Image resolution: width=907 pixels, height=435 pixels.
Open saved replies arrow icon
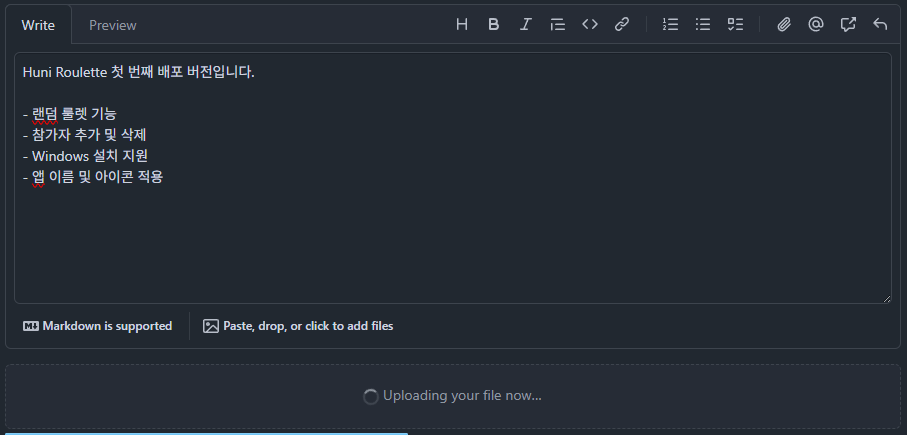(x=880, y=24)
